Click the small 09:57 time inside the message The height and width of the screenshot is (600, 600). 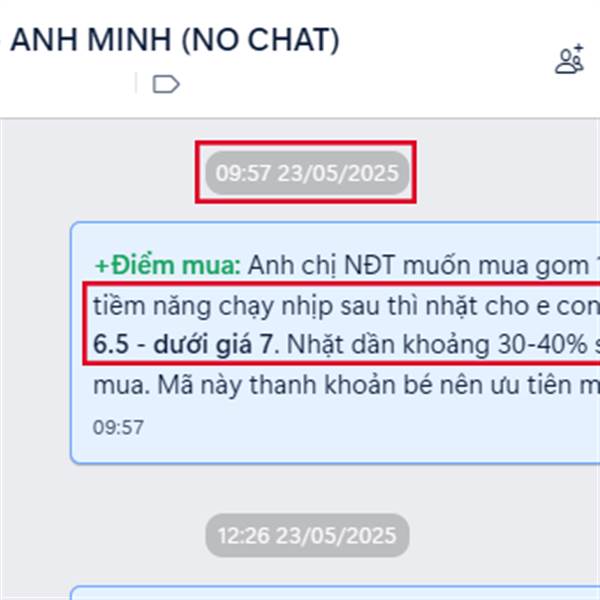[x=118, y=427]
